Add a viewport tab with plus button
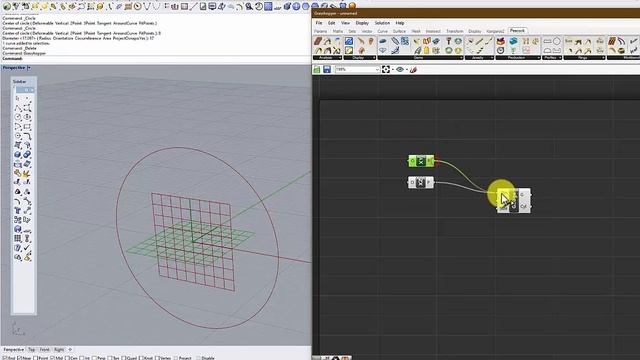 coord(70,350)
